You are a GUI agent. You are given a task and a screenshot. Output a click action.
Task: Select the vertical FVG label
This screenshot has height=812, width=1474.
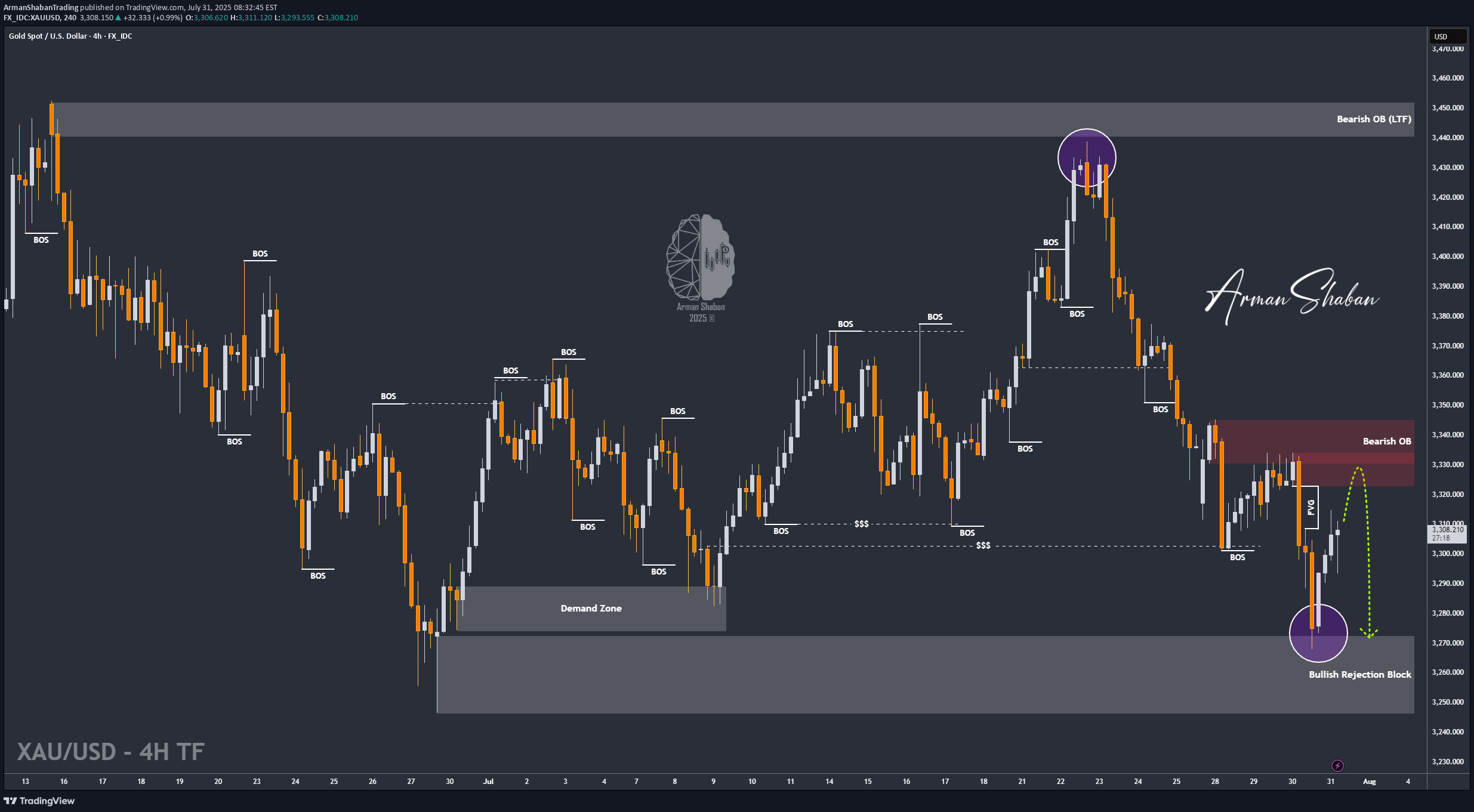coord(1310,507)
